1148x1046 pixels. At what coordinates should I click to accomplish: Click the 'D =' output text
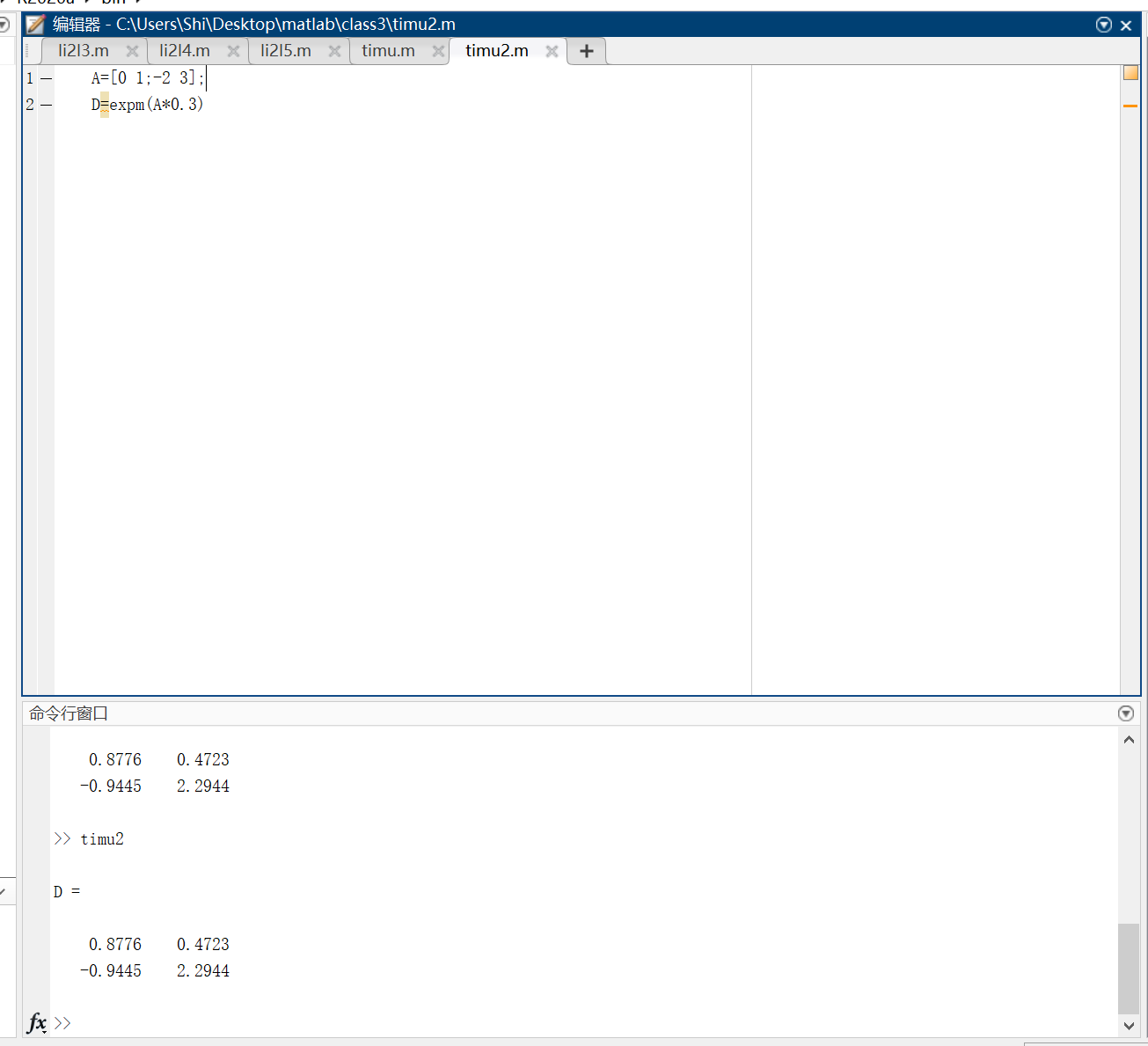pyautogui.click(x=67, y=892)
